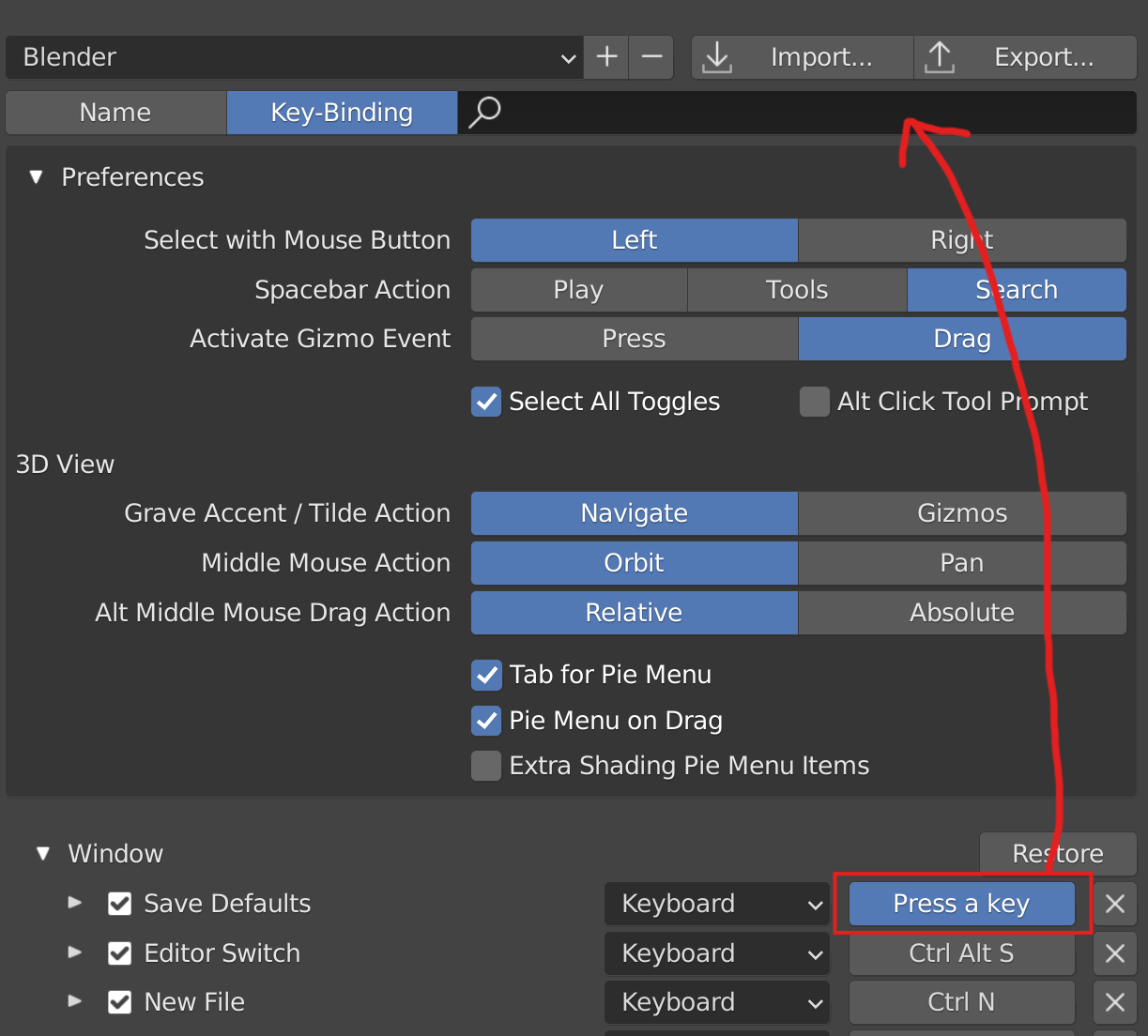Set Spacebar Action to Play
The height and width of the screenshot is (1036, 1148).
pyautogui.click(x=579, y=290)
